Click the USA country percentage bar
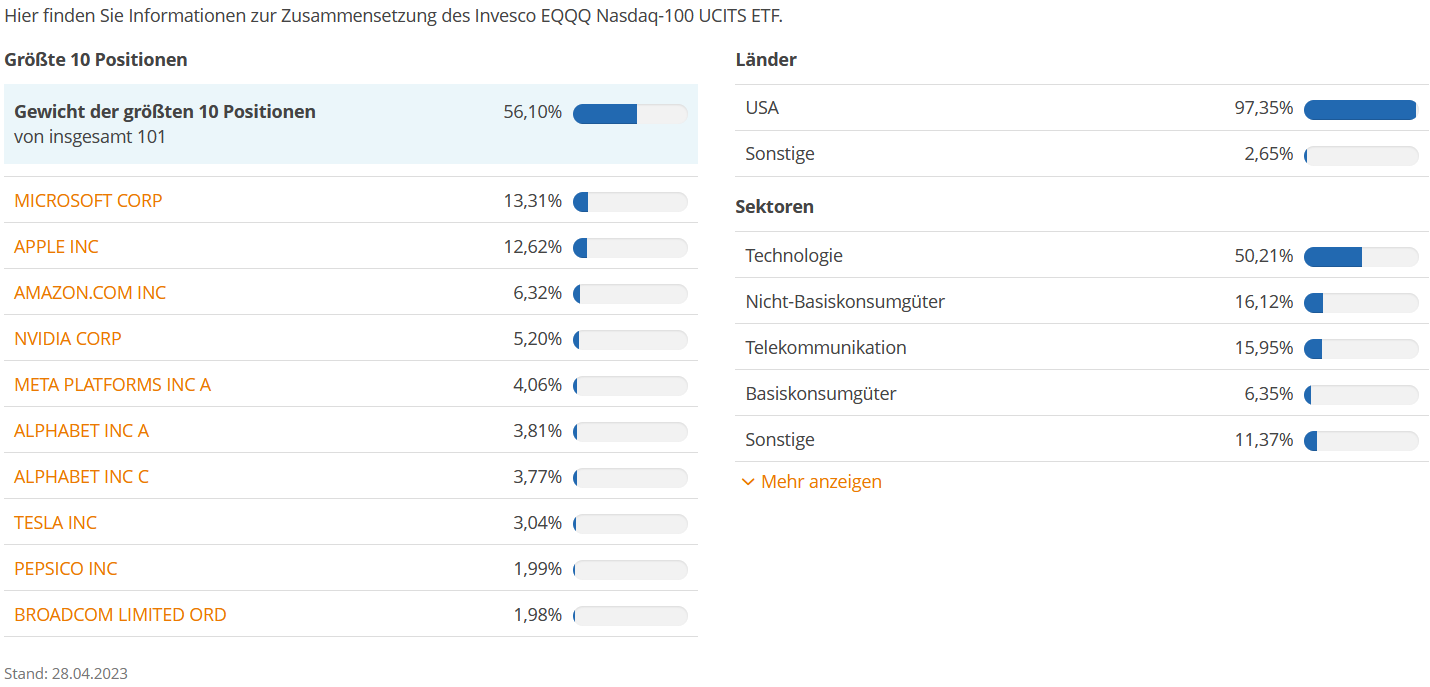The height and width of the screenshot is (687, 1430). [x=1361, y=110]
